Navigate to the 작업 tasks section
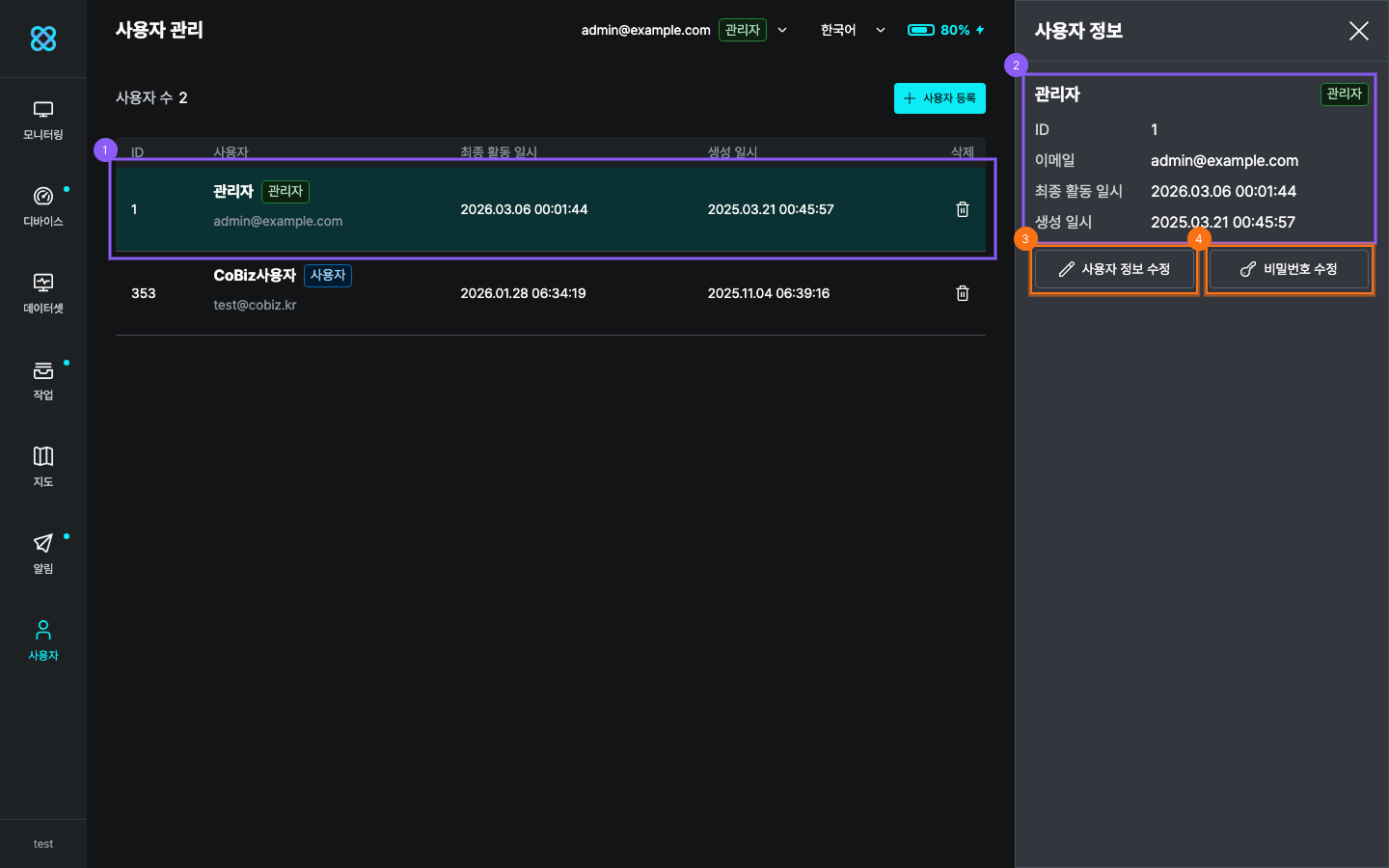Viewport: 1389px width, 868px height. pos(43,381)
